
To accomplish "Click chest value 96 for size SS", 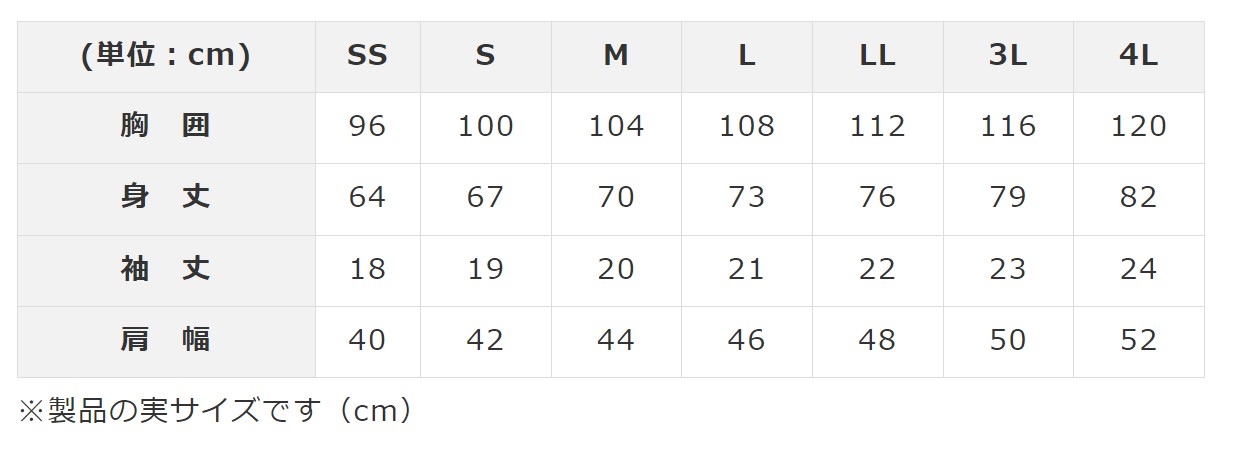I will pyautogui.click(x=367, y=126).
